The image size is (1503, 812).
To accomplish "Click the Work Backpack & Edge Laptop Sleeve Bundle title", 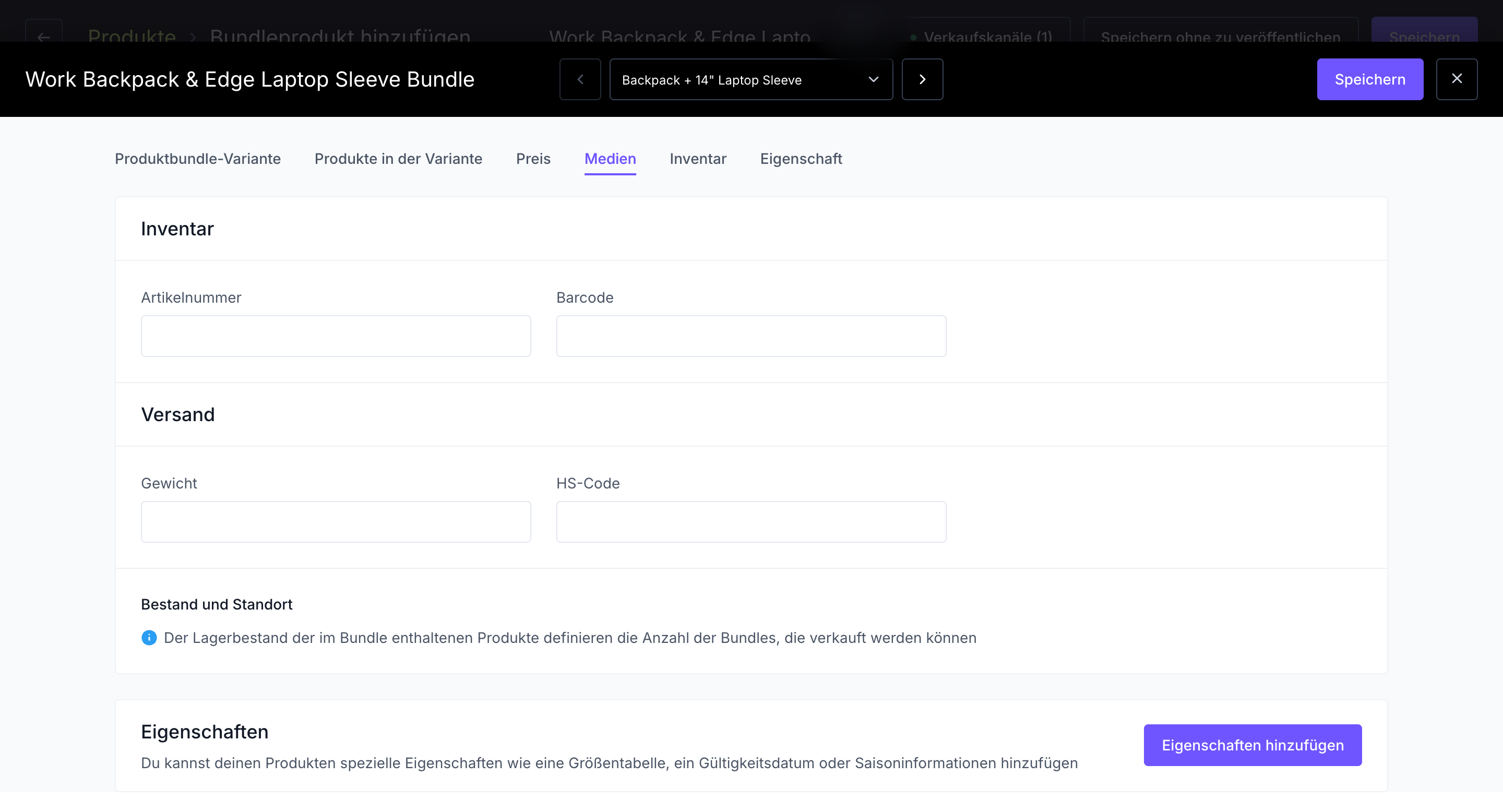I will 250,79.
